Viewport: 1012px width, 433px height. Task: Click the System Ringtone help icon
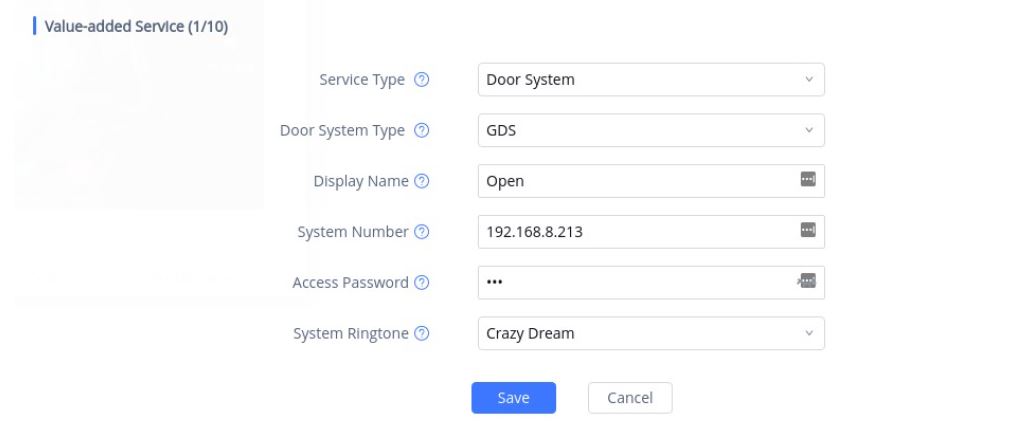421,334
